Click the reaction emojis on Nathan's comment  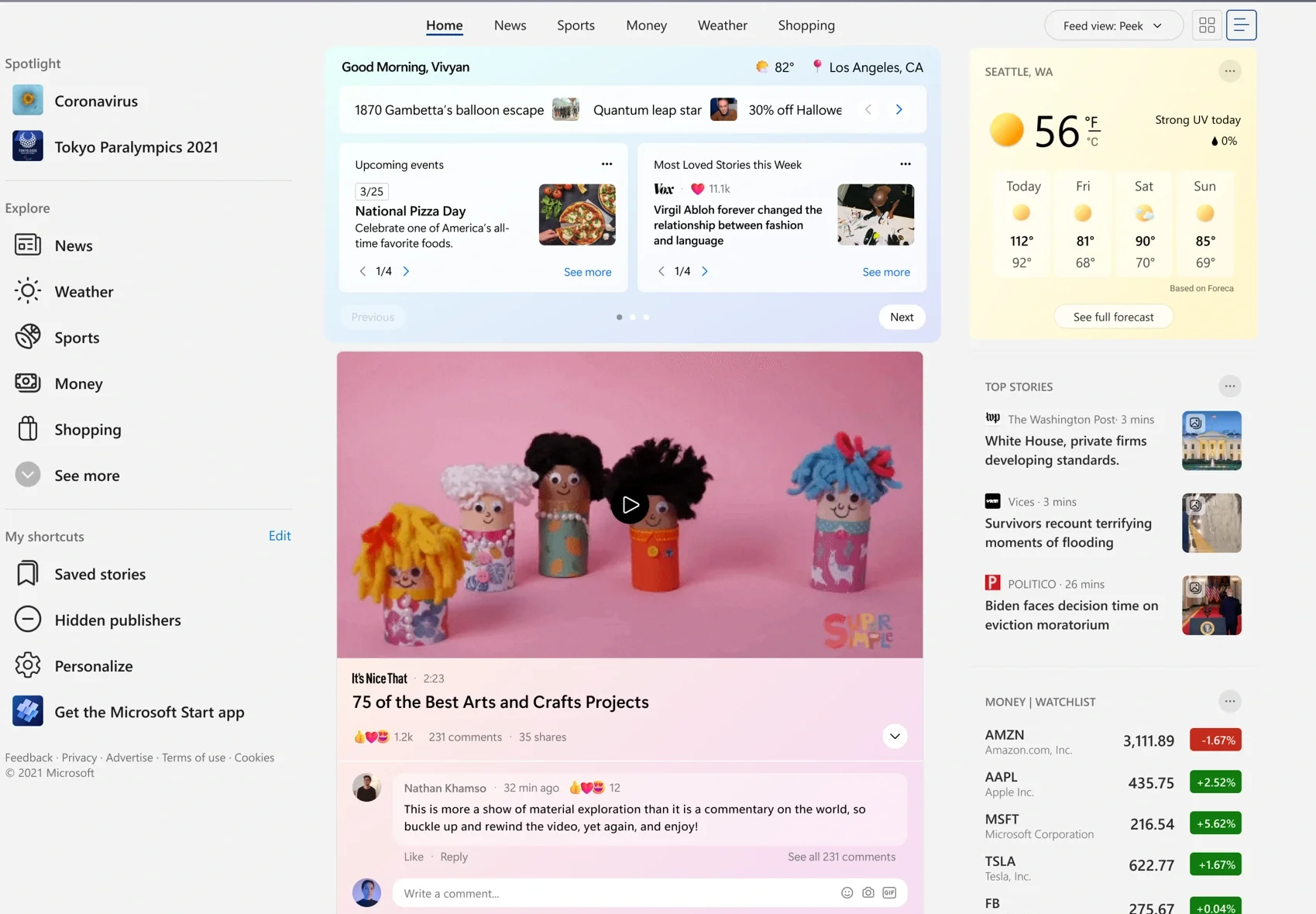pyautogui.click(x=586, y=788)
